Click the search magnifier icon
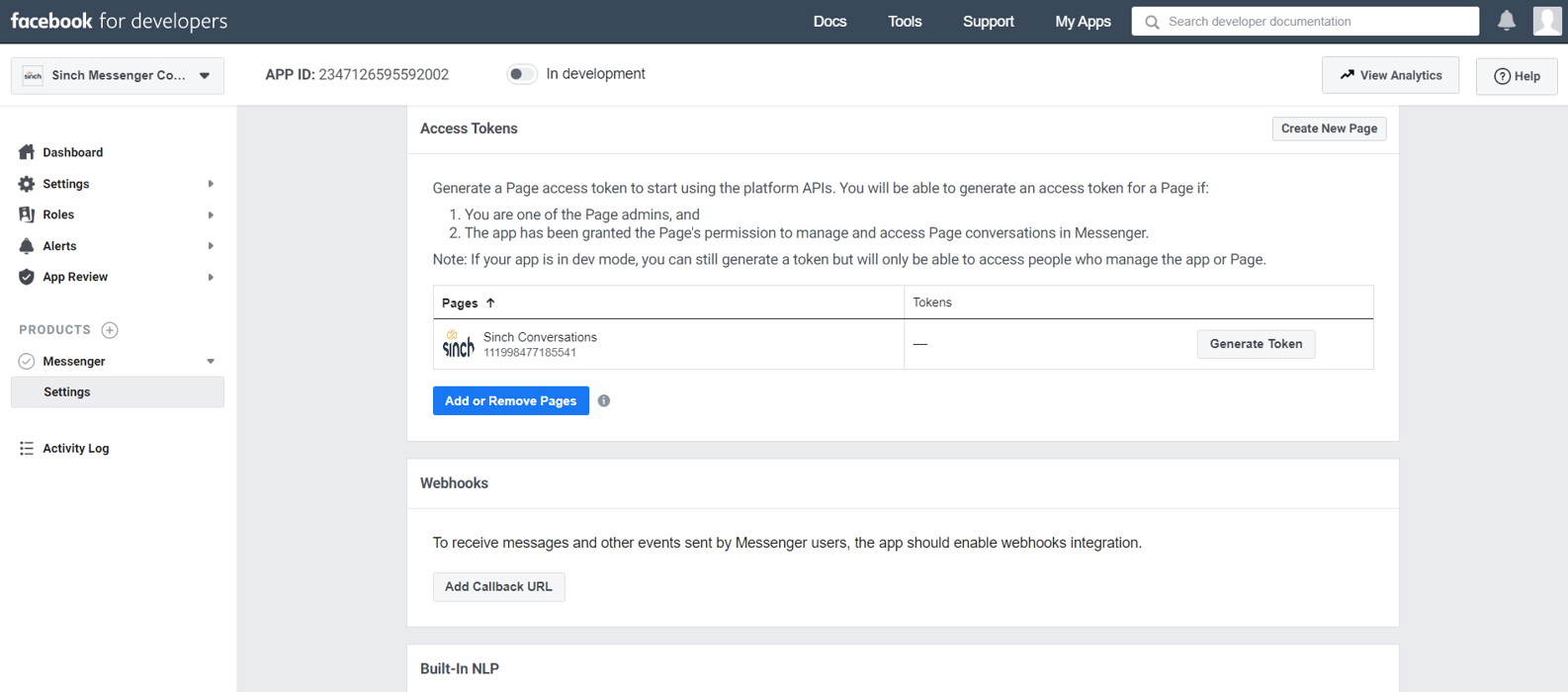 (x=1152, y=22)
